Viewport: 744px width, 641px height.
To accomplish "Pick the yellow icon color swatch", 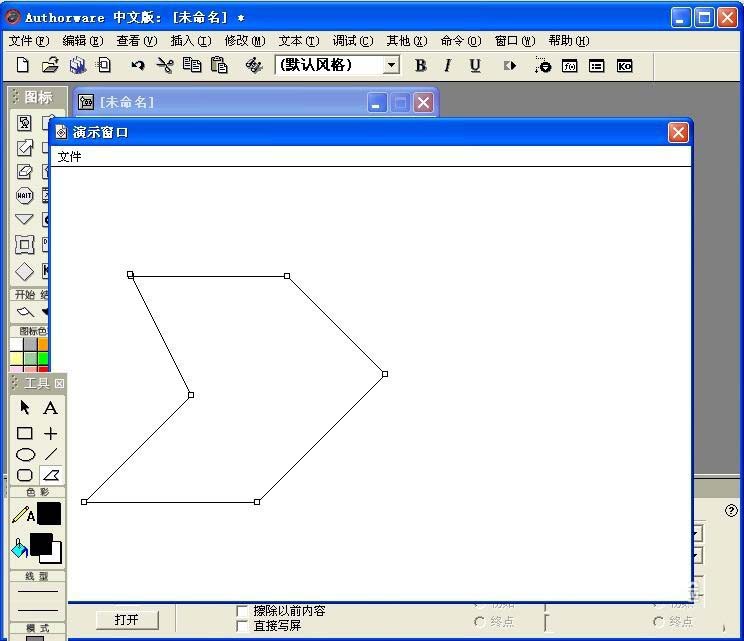I will 16,358.
